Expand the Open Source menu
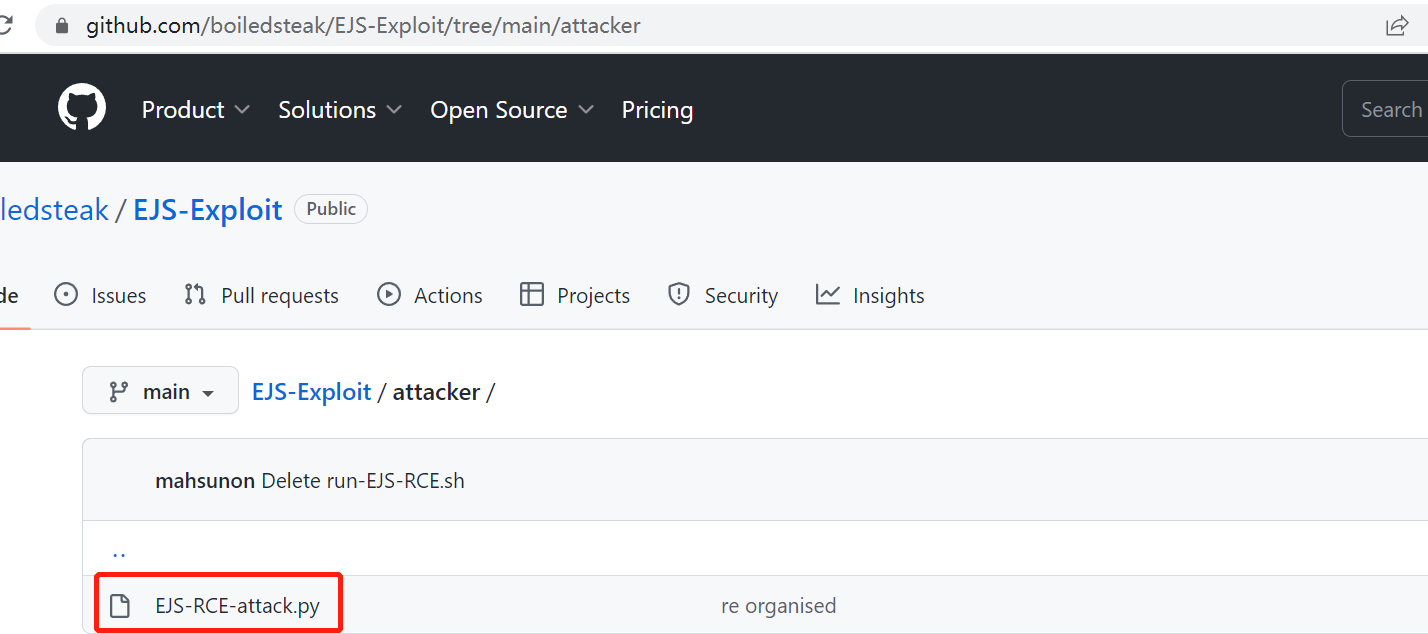1428x634 pixels. click(512, 110)
